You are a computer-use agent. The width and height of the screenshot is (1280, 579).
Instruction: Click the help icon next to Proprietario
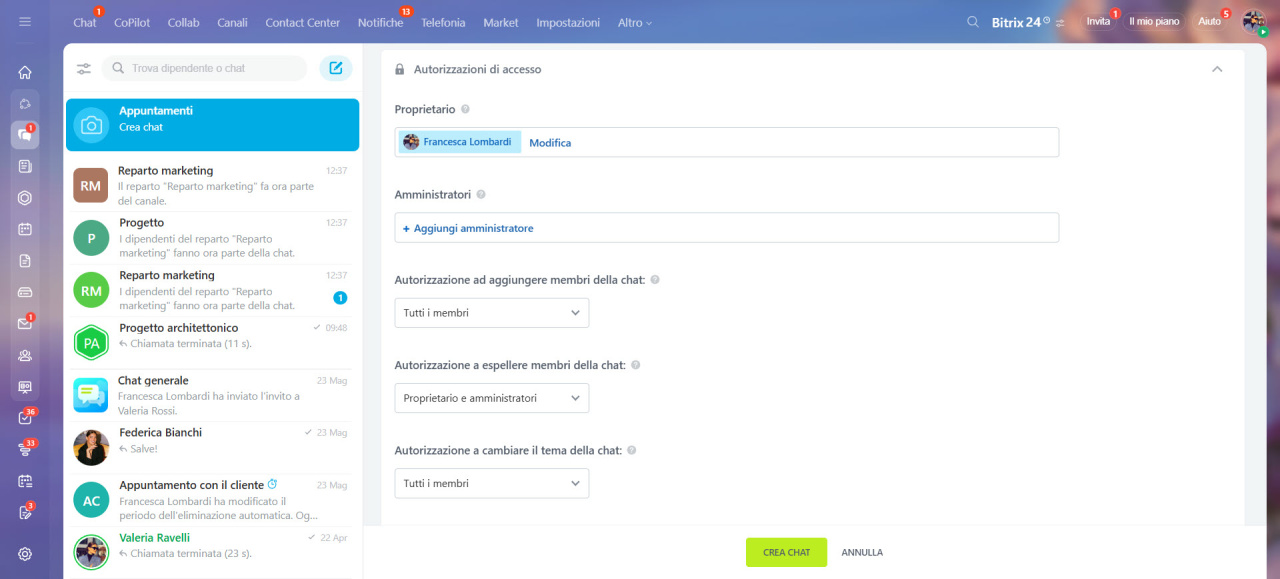click(465, 109)
